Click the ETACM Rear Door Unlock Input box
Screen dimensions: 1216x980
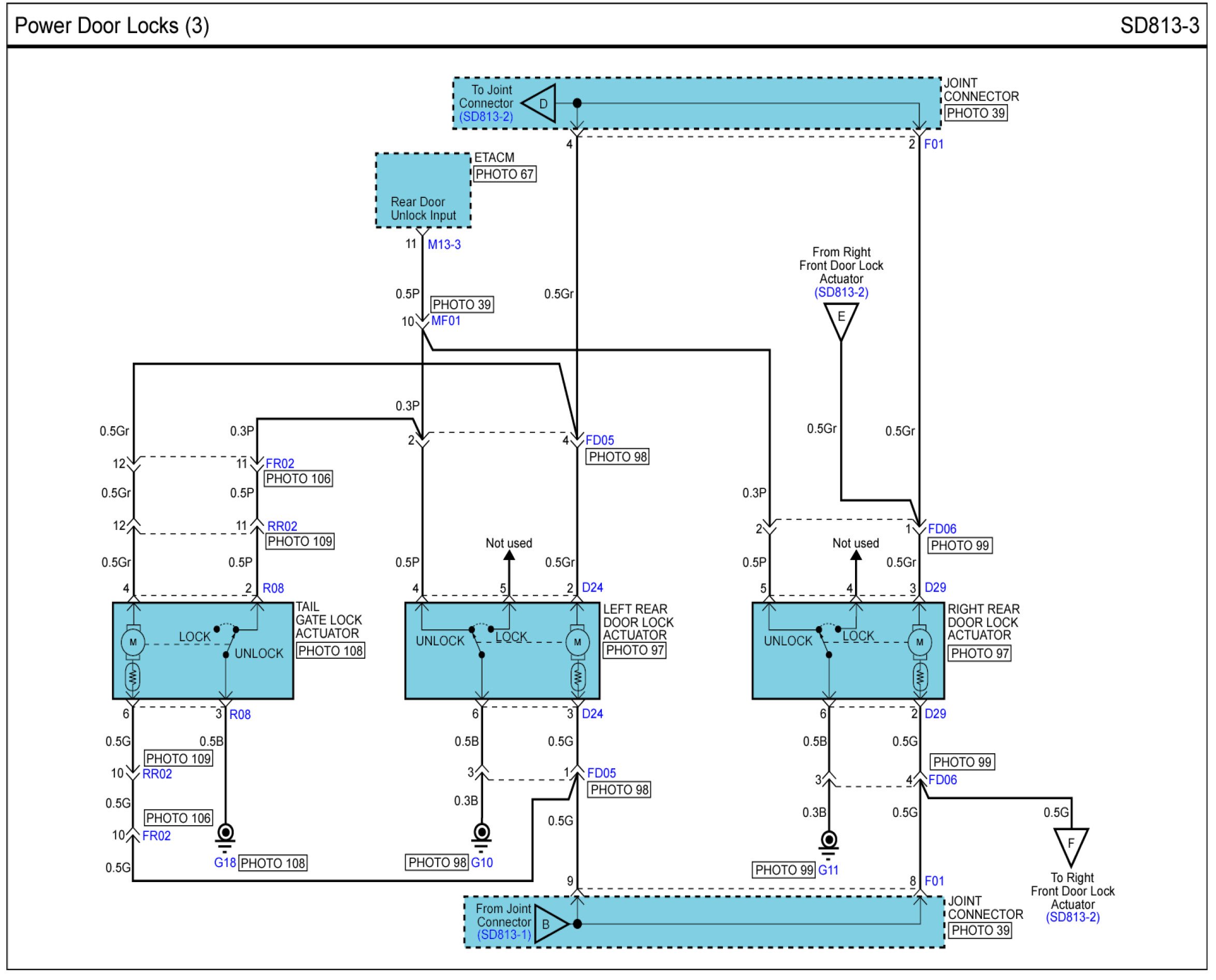tap(423, 191)
